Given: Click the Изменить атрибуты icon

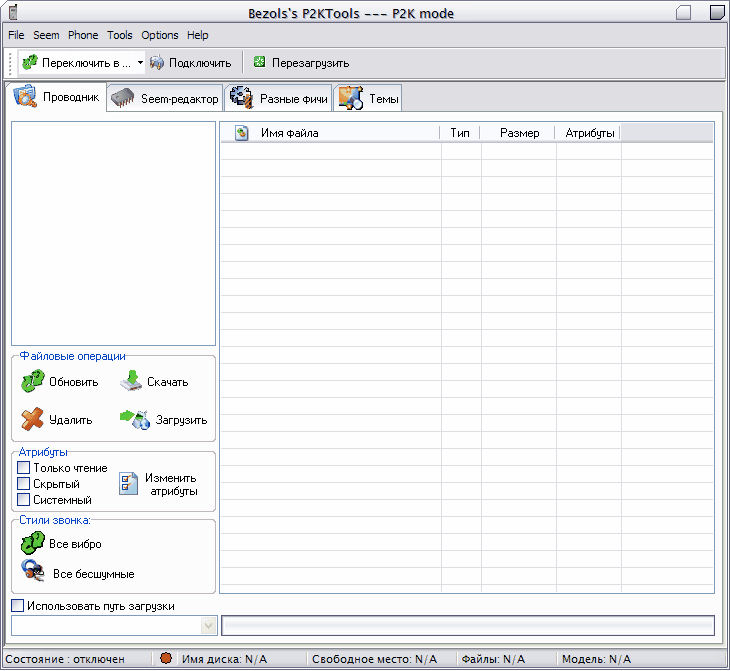Looking at the screenshot, I should click(x=128, y=483).
